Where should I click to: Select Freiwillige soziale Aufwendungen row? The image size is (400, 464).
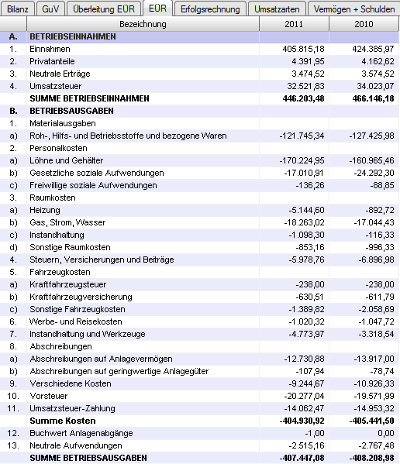click(199, 185)
